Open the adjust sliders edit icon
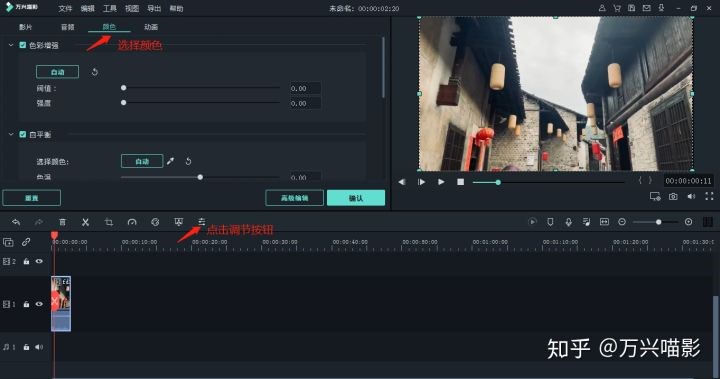The width and height of the screenshot is (720, 379). [x=202, y=222]
